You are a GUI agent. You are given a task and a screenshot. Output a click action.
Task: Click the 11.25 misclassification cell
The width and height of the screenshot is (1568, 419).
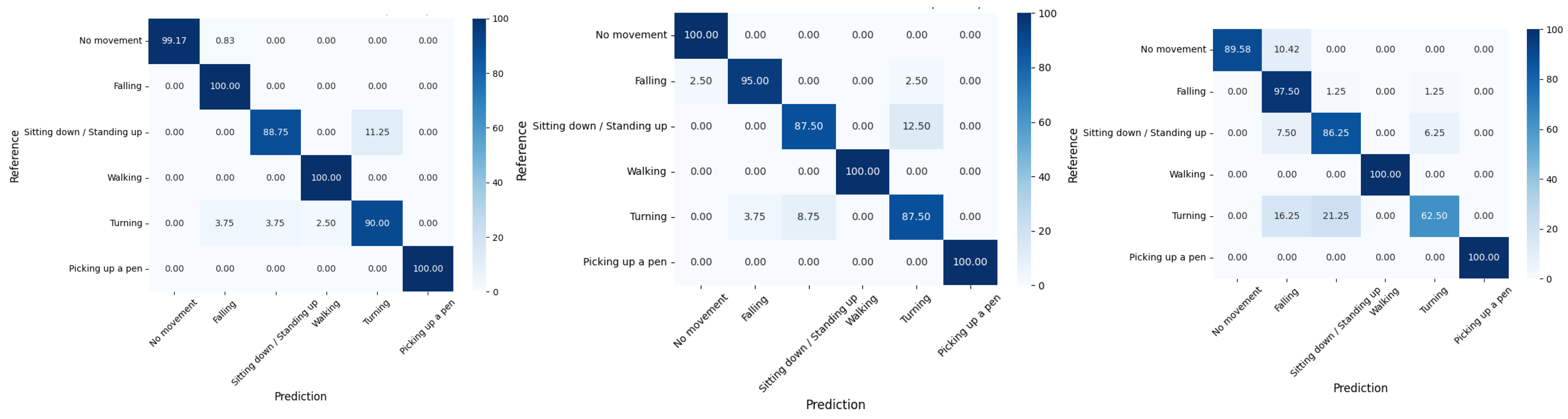click(377, 132)
